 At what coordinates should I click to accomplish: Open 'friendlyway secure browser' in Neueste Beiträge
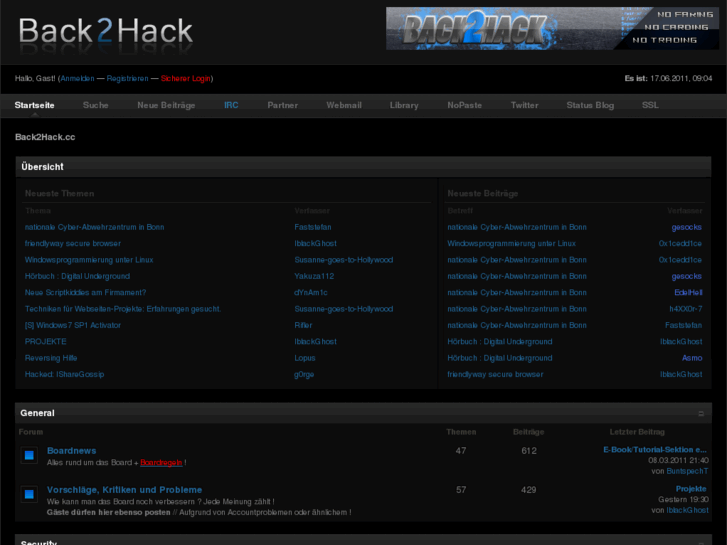click(x=495, y=374)
